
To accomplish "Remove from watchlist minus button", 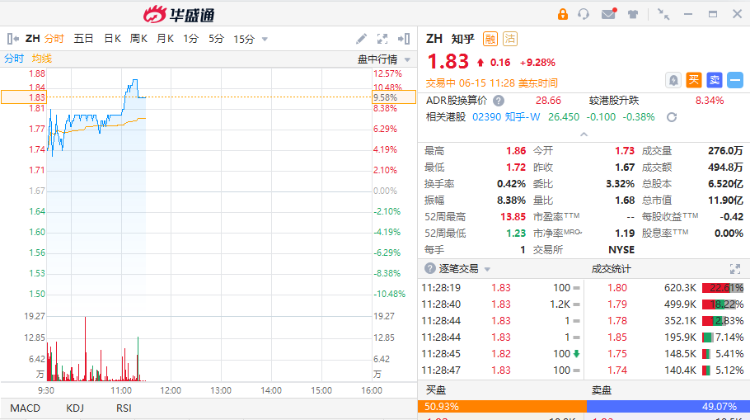I will [x=735, y=80].
